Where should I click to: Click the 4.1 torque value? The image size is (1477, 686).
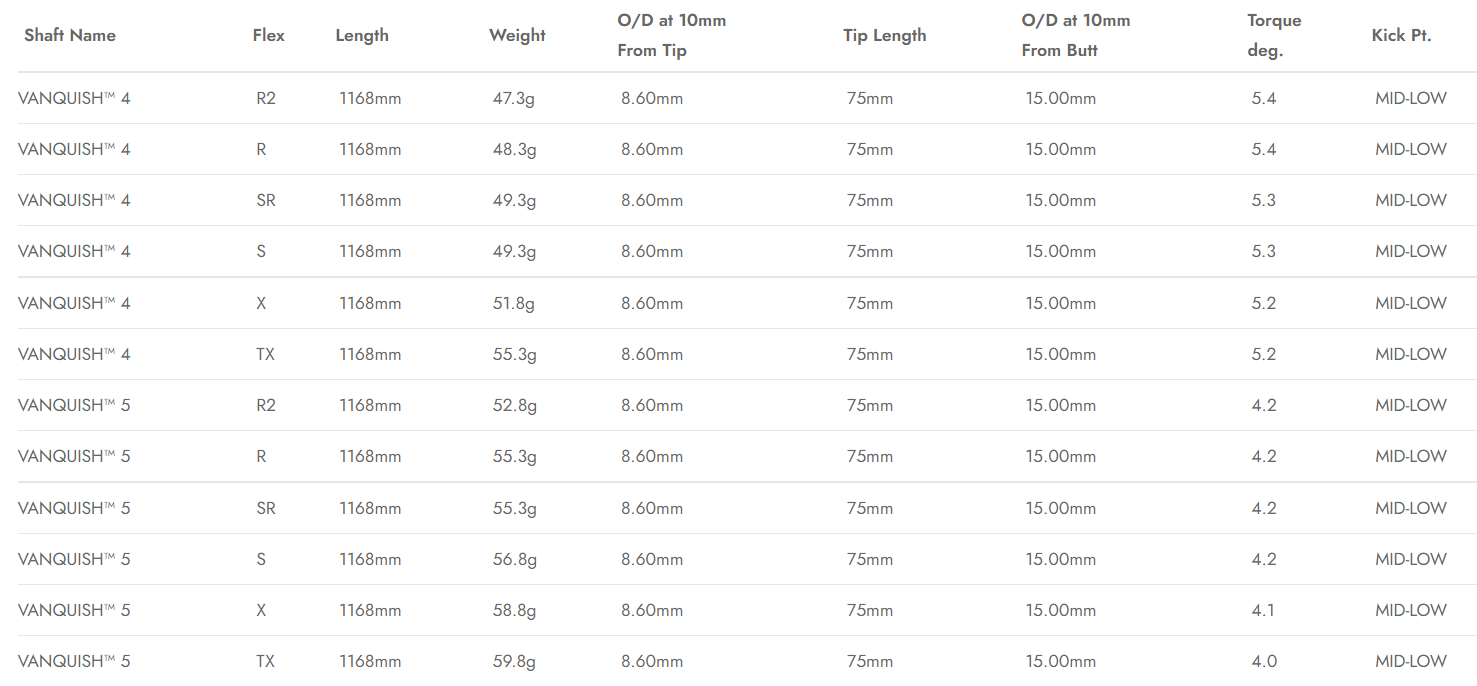click(1263, 610)
